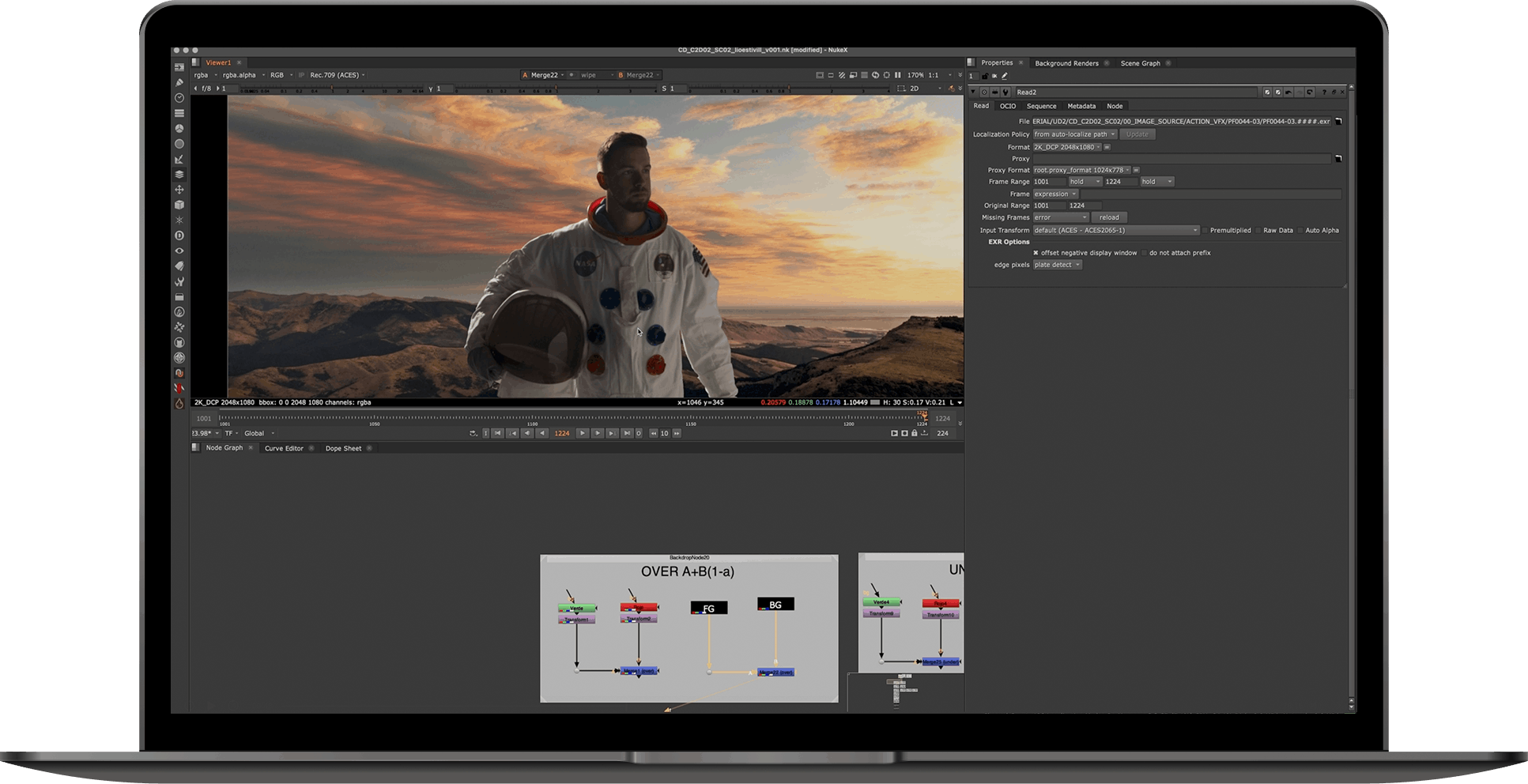This screenshot has width=1528, height=784.
Task: Pause viewer updates with the pause icon
Action: pos(897,75)
